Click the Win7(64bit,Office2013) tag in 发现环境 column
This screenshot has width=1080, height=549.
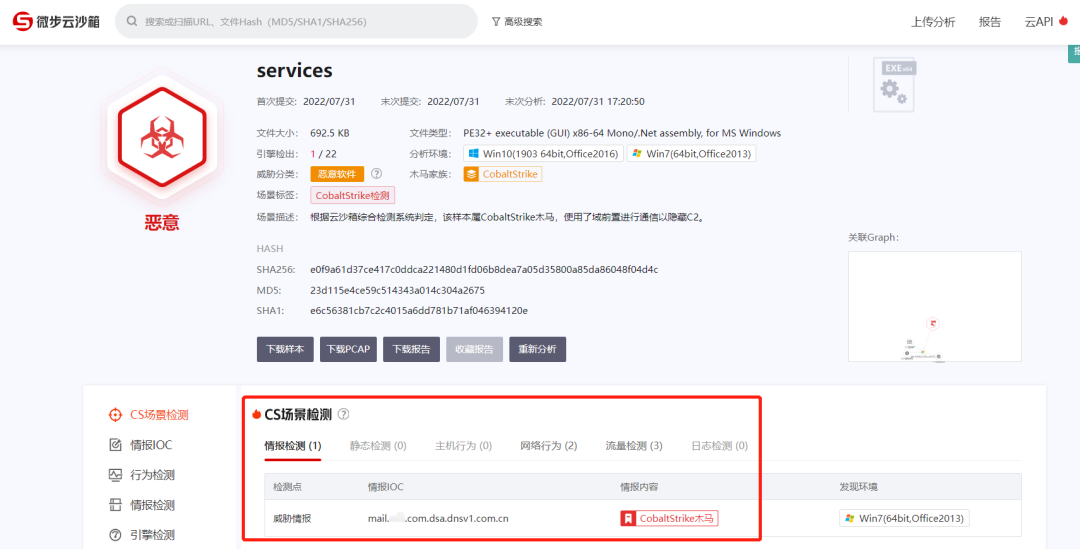click(904, 519)
